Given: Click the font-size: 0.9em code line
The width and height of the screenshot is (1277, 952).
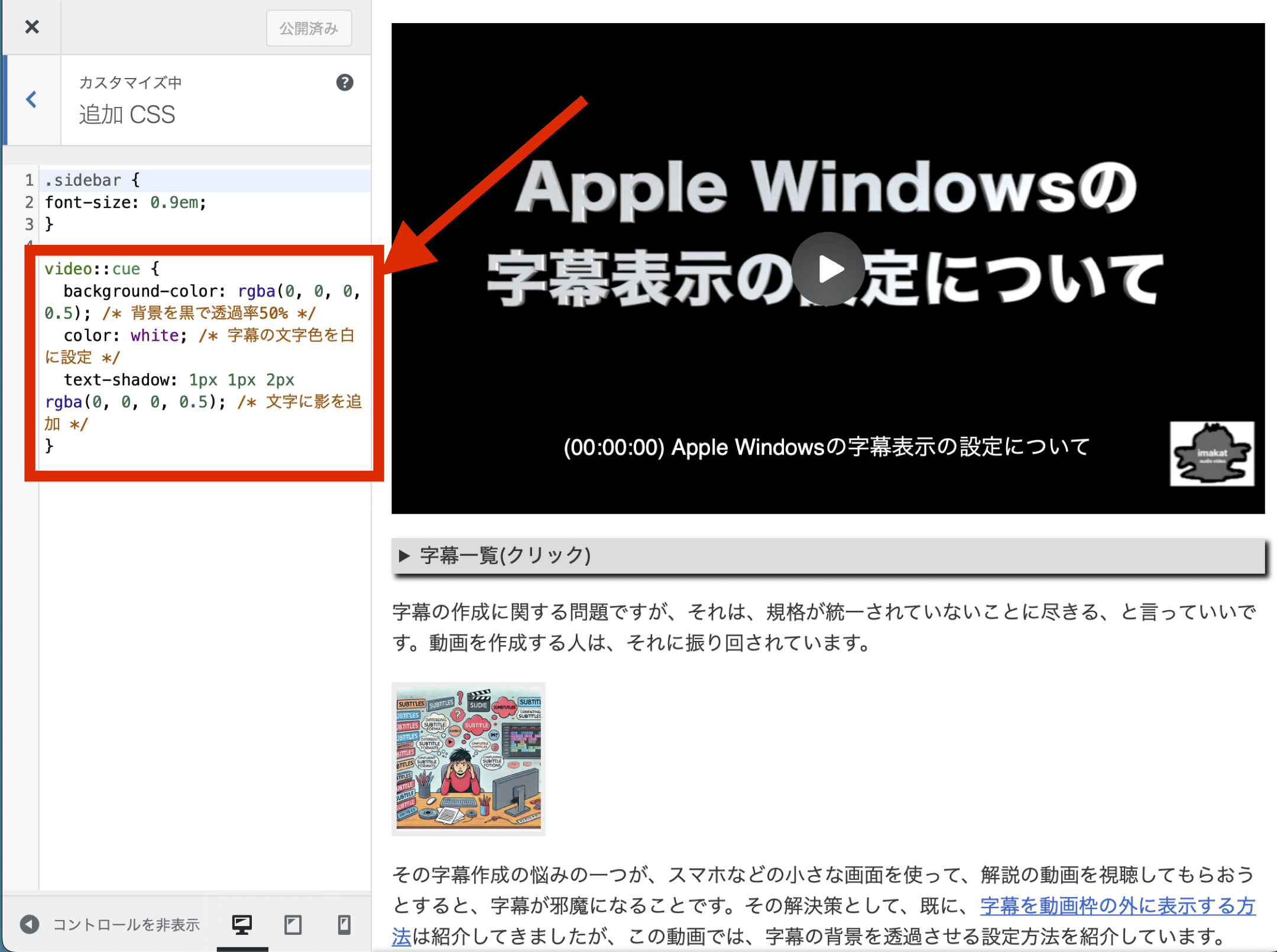Looking at the screenshot, I should 125,203.
